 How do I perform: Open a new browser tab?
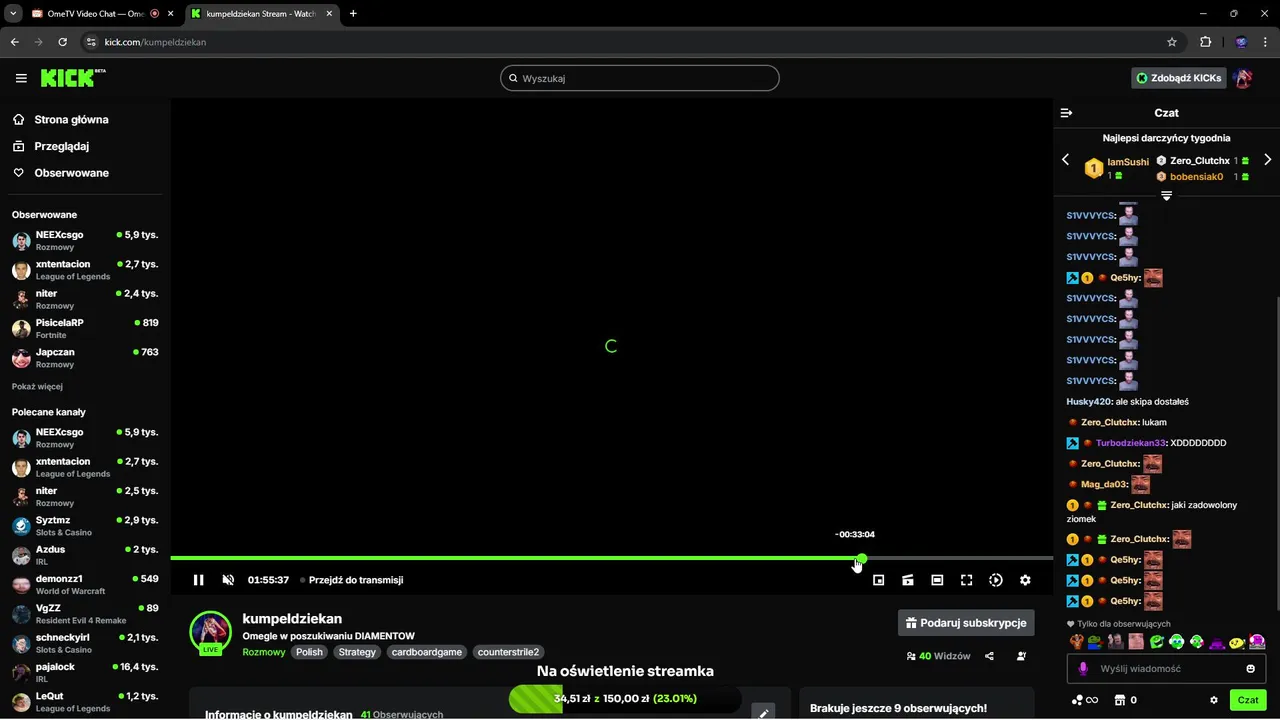353,14
